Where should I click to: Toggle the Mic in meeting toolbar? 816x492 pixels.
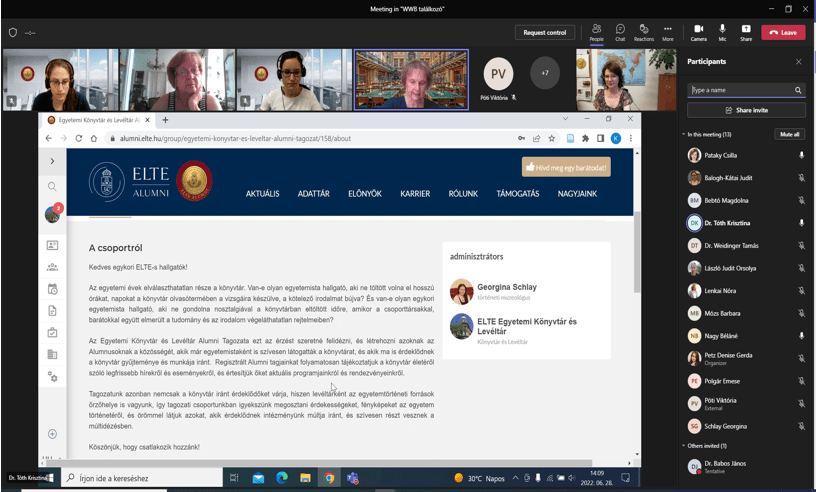[x=722, y=32]
